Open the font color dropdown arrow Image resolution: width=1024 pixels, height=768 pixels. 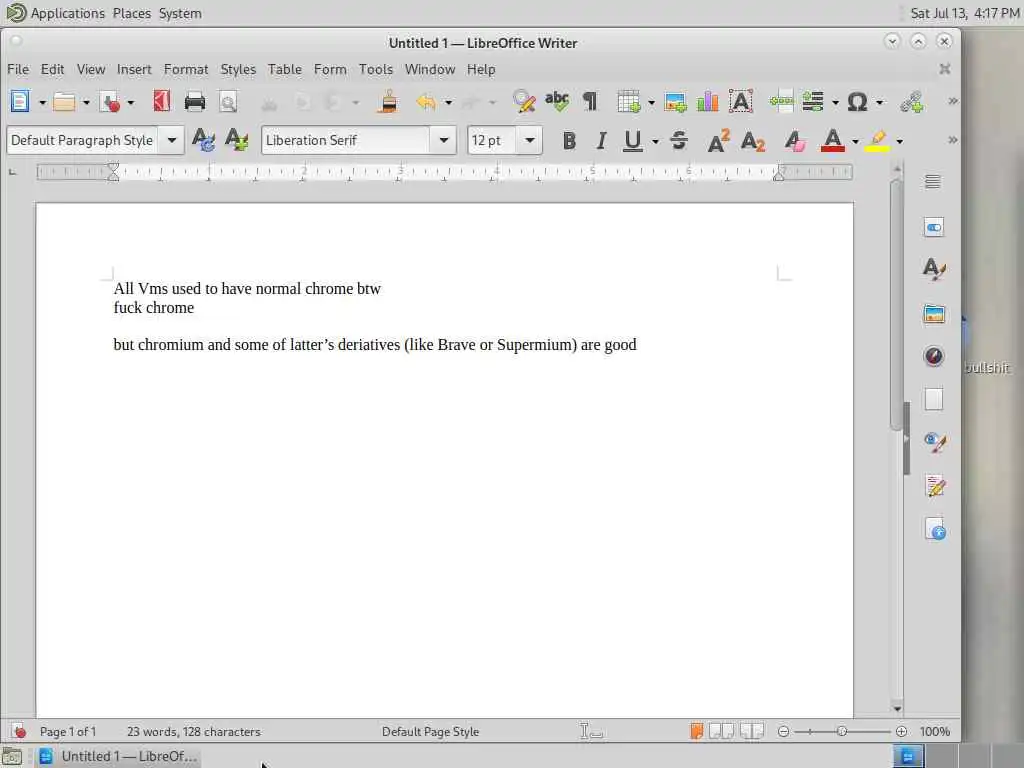[x=855, y=141]
